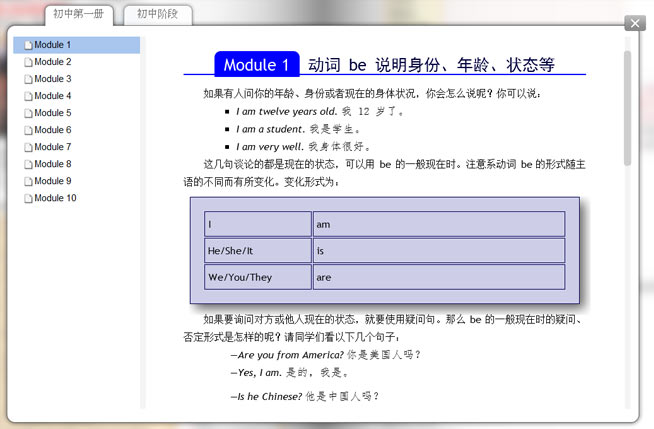Click the heading text 动词 be 说明身份、年龄、状态等
This screenshot has height=429, width=654.
[x=431, y=65]
